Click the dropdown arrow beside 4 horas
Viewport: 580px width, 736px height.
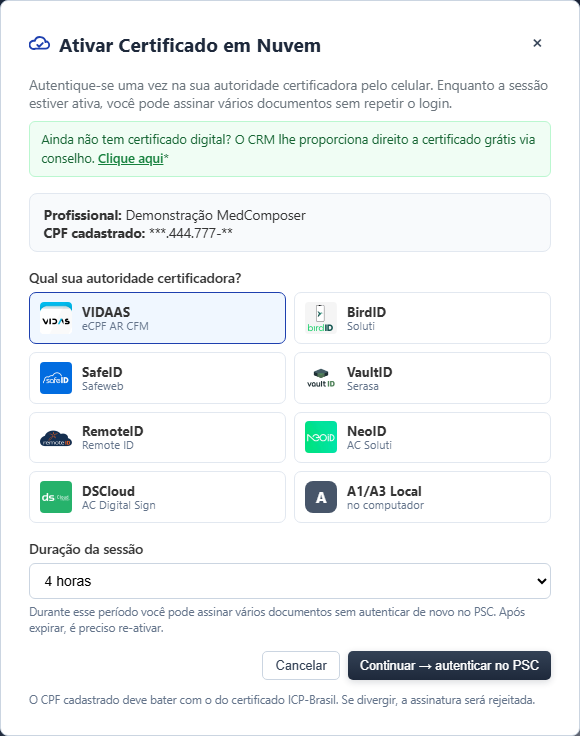[542, 581]
